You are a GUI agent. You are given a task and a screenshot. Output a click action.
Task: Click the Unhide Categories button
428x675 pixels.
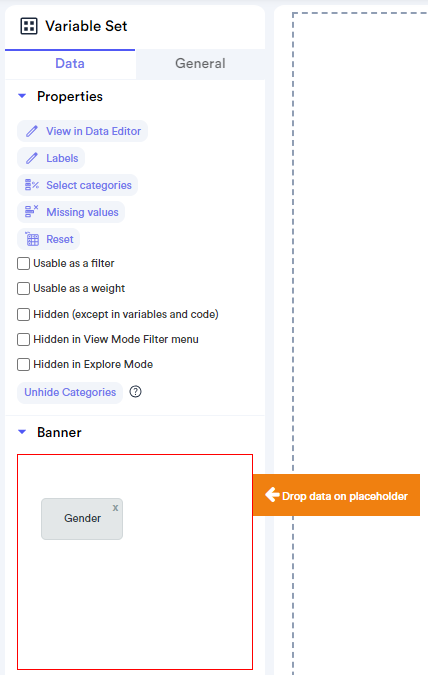(x=70, y=392)
